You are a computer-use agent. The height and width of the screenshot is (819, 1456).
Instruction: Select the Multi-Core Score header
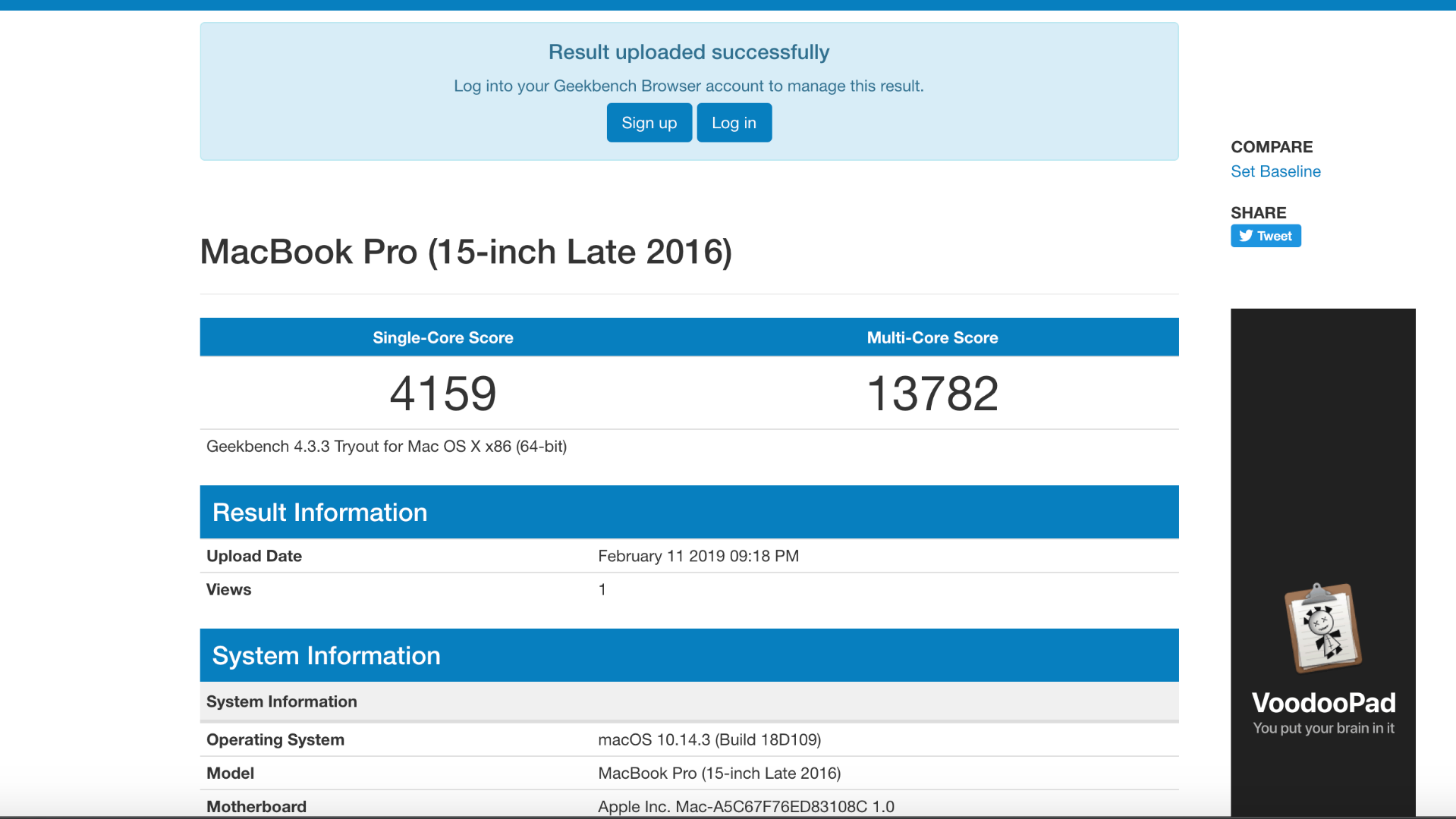[x=932, y=337]
